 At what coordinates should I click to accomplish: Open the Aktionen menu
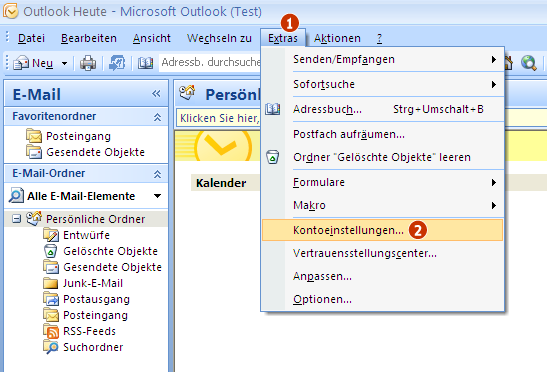point(337,38)
